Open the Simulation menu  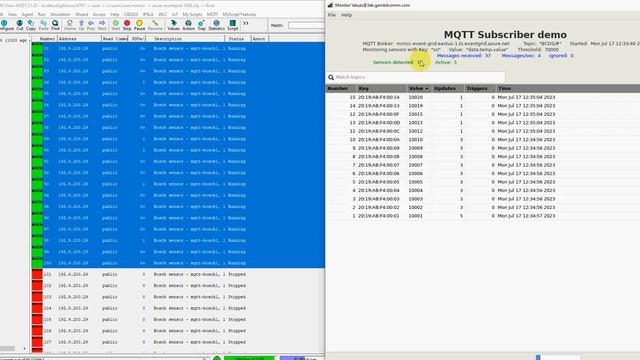click(60, 14)
